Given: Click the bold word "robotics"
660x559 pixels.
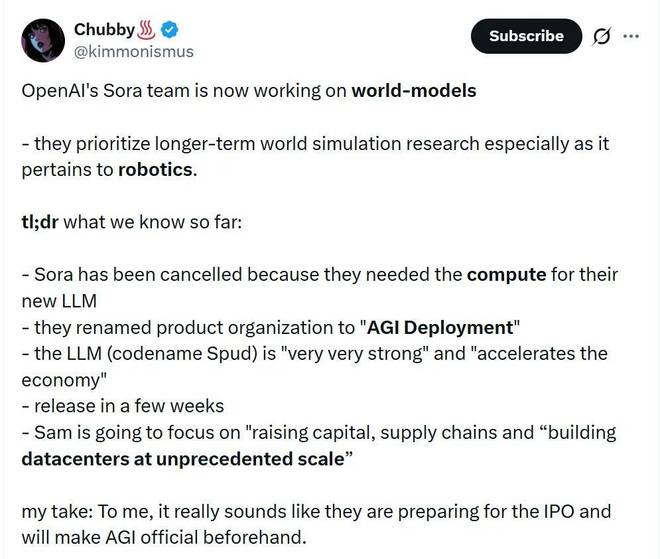Looking at the screenshot, I should [156, 169].
